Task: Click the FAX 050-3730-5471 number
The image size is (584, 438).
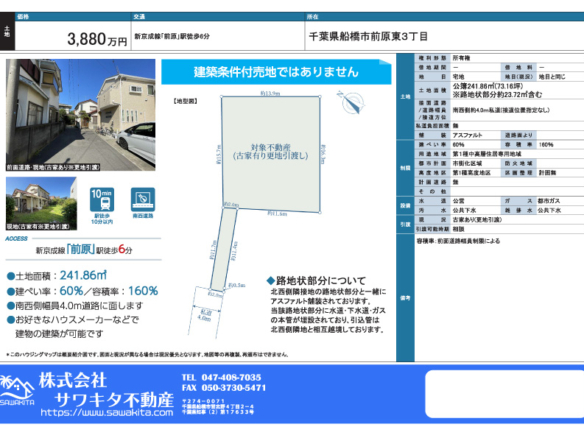Action: point(224,388)
